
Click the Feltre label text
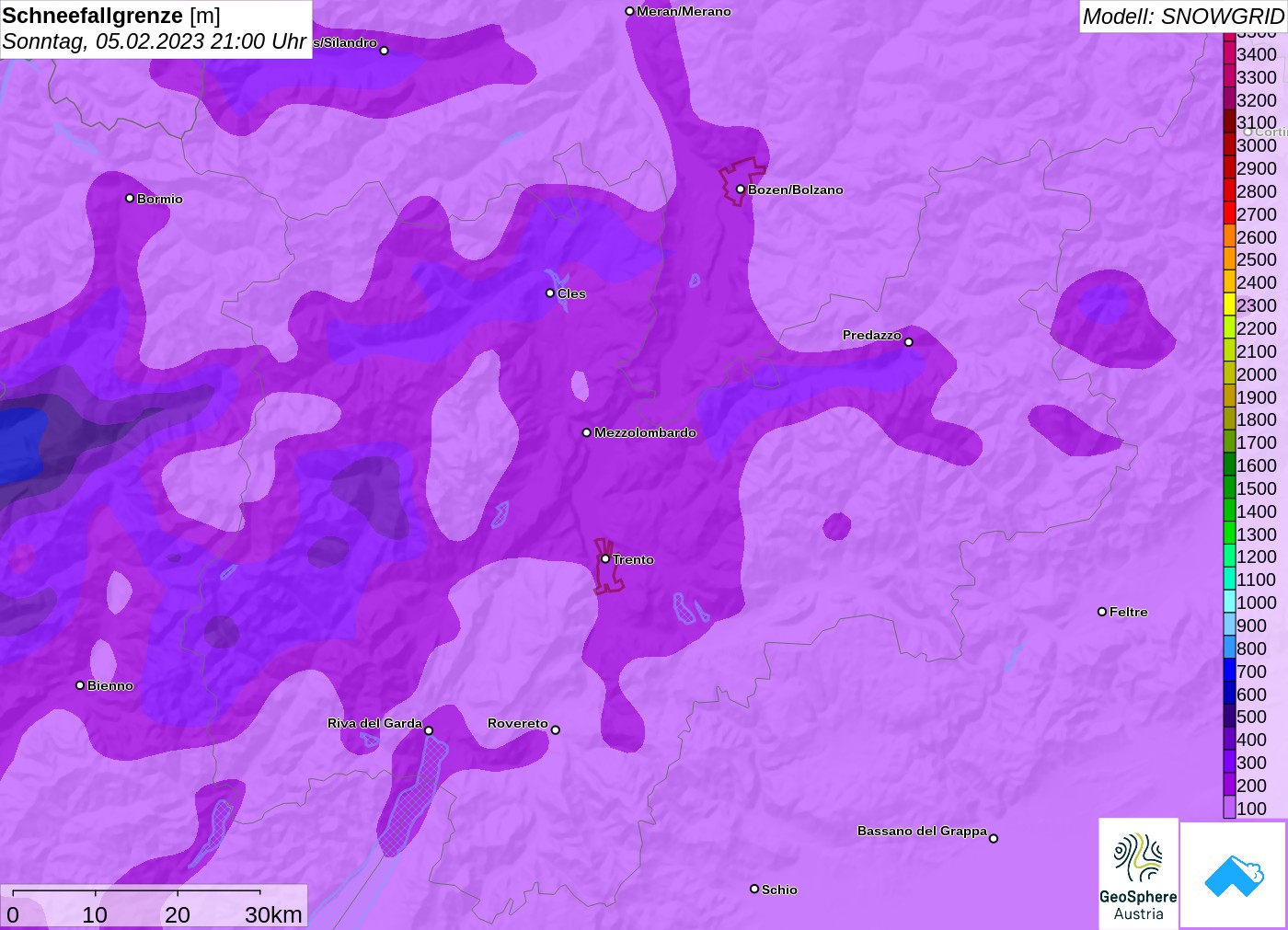tap(1129, 612)
